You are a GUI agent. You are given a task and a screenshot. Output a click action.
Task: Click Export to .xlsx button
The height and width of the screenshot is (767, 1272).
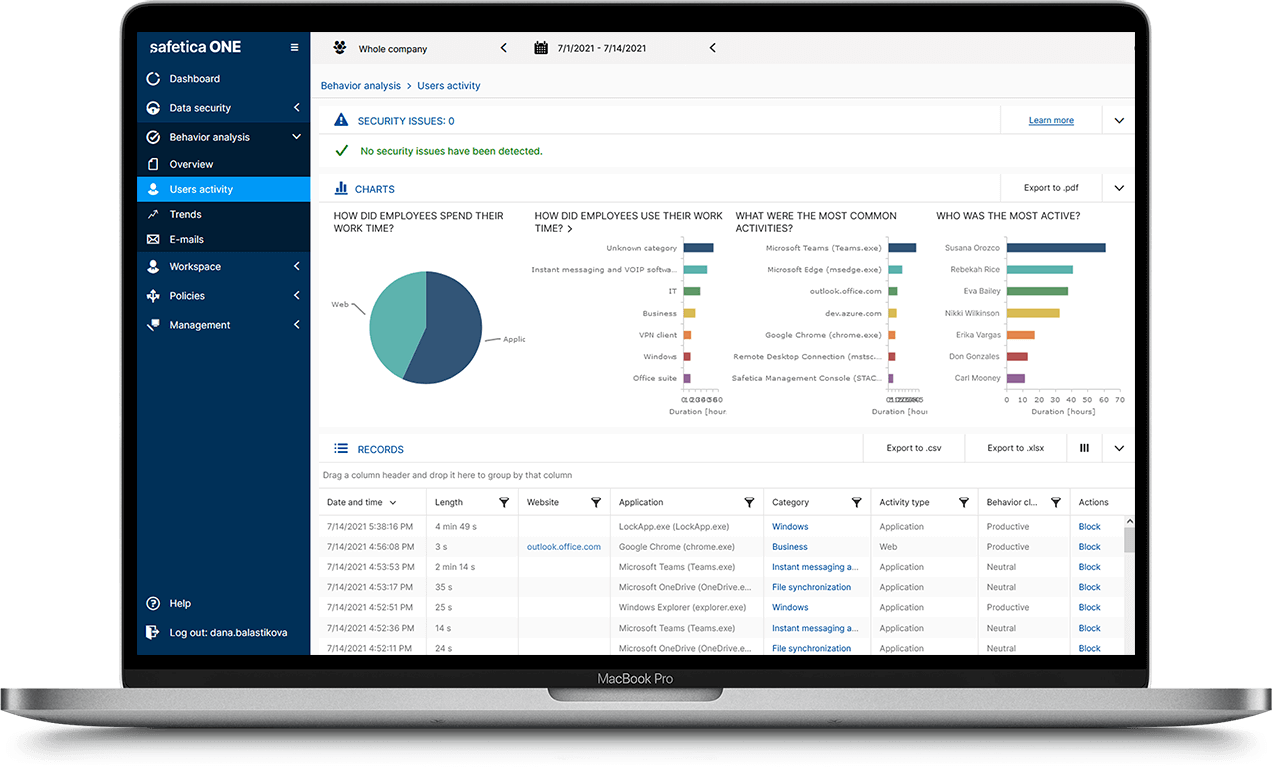pos(1015,448)
